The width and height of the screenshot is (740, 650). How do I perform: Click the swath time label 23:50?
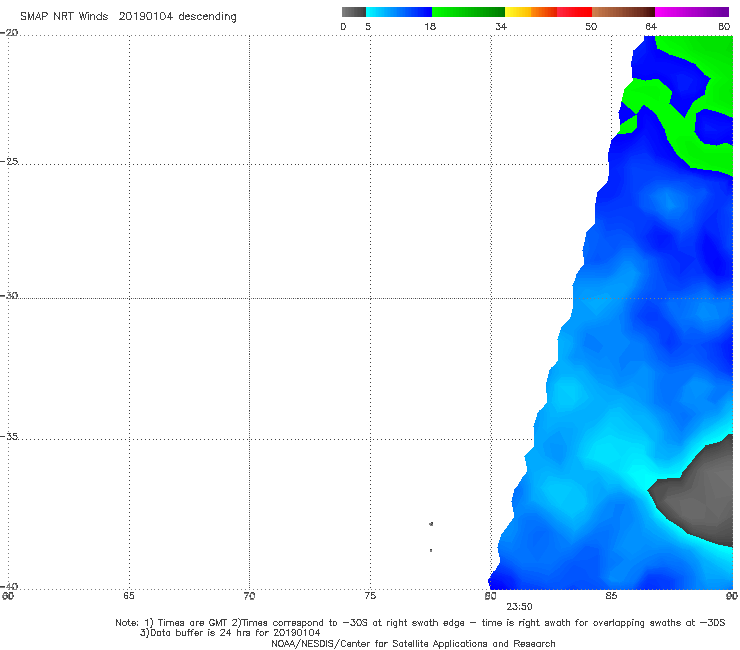point(519,607)
